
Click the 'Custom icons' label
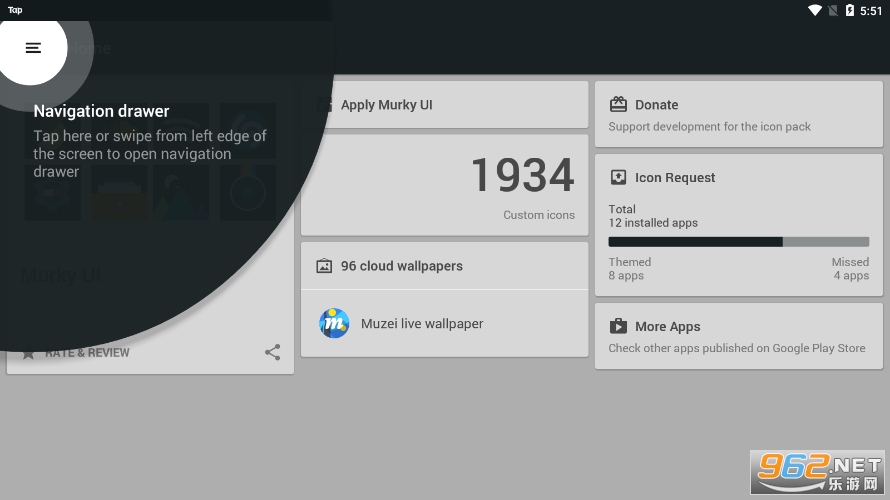pyautogui.click(x=539, y=215)
